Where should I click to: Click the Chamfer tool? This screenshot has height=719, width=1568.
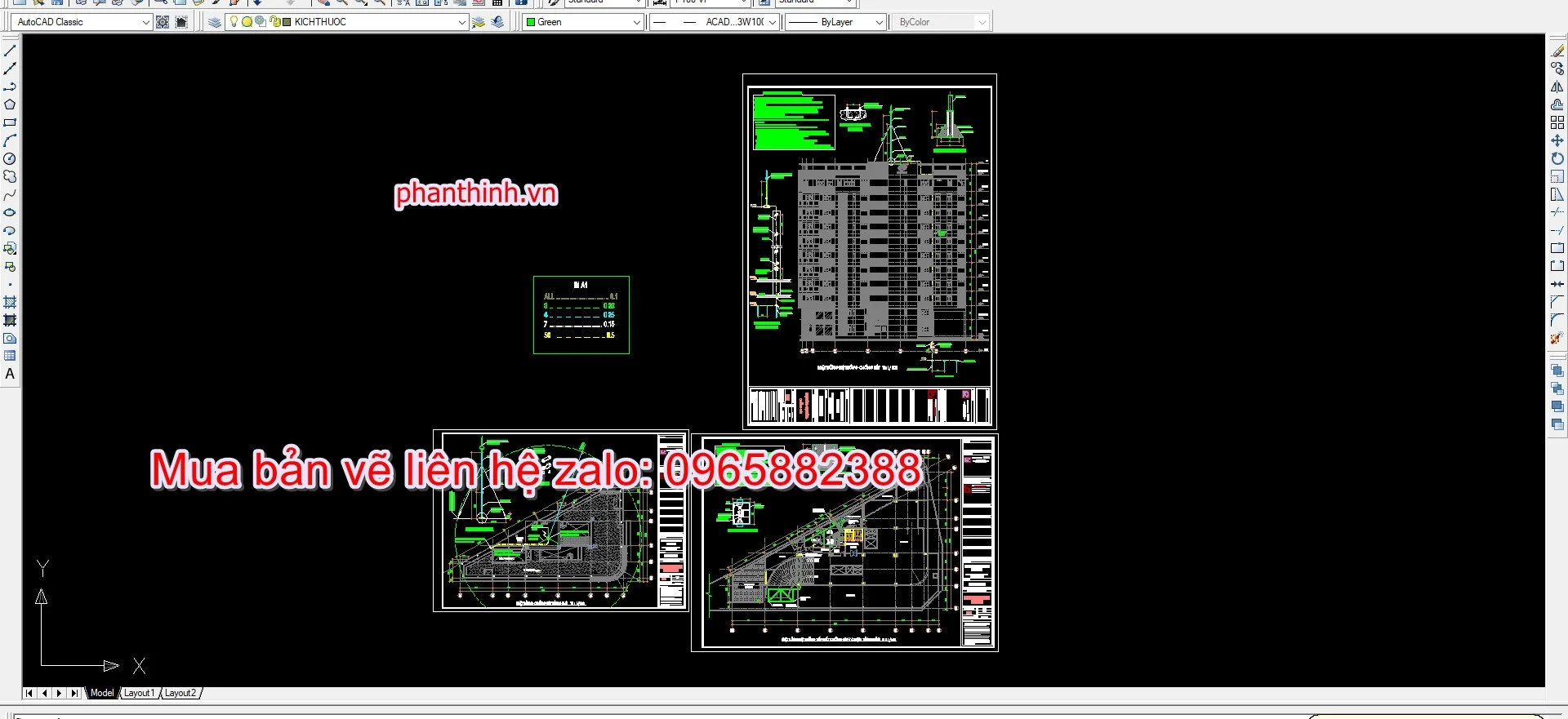tap(1557, 302)
